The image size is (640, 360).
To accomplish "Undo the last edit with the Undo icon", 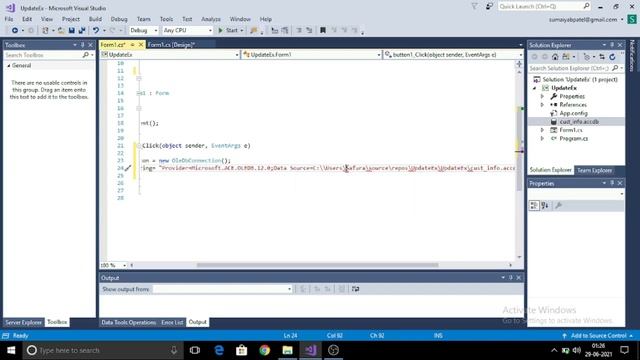I will (96, 30).
